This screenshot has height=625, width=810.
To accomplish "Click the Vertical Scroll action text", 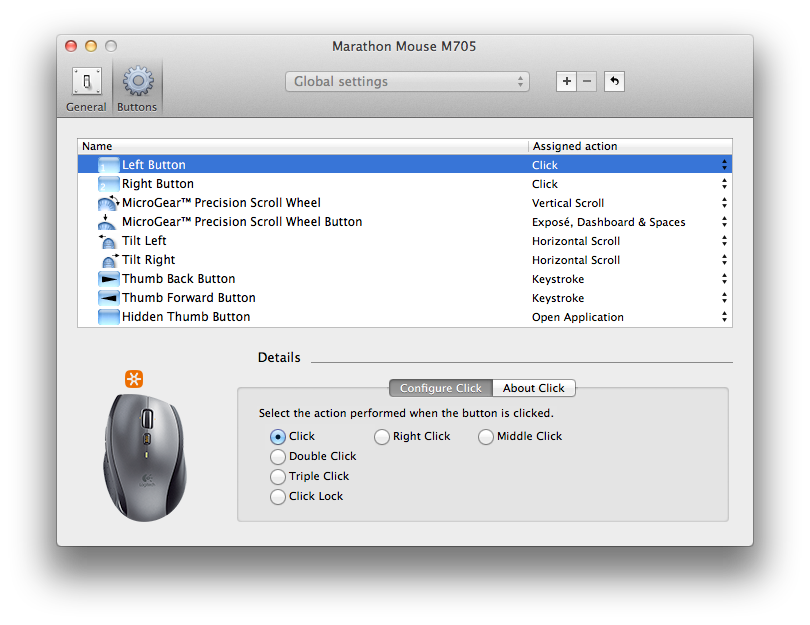I will pos(568,203).
